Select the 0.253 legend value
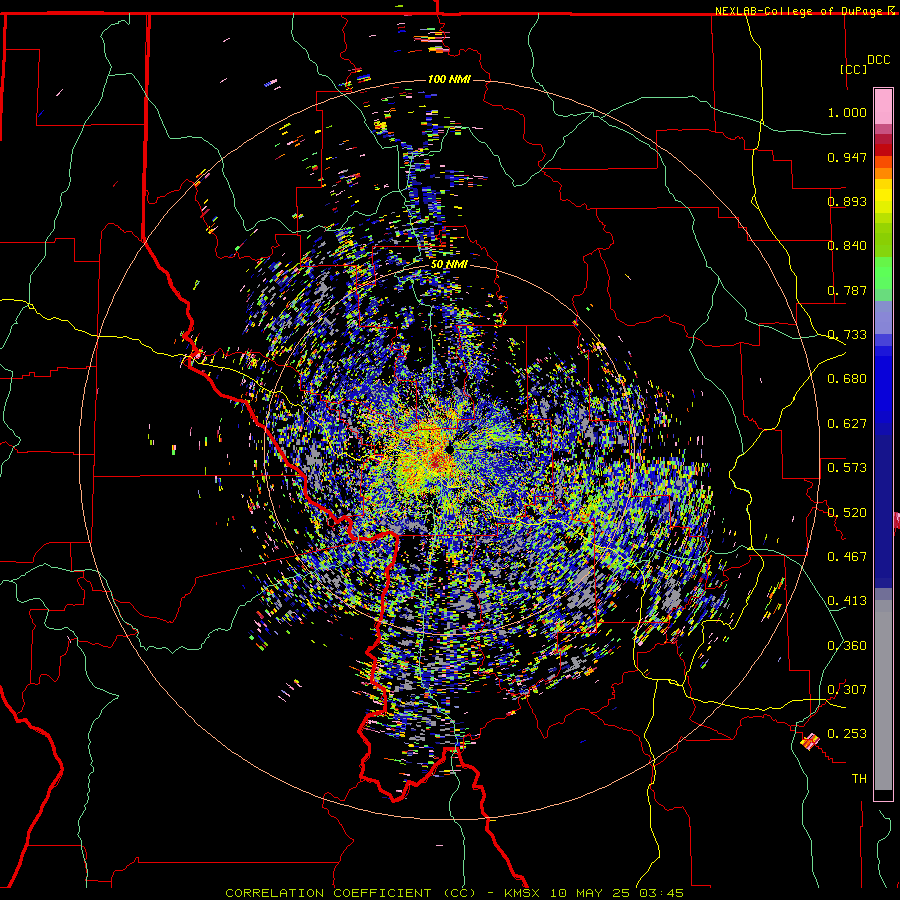The height and width of the screenshot is (900, 900). pos(847,734)
